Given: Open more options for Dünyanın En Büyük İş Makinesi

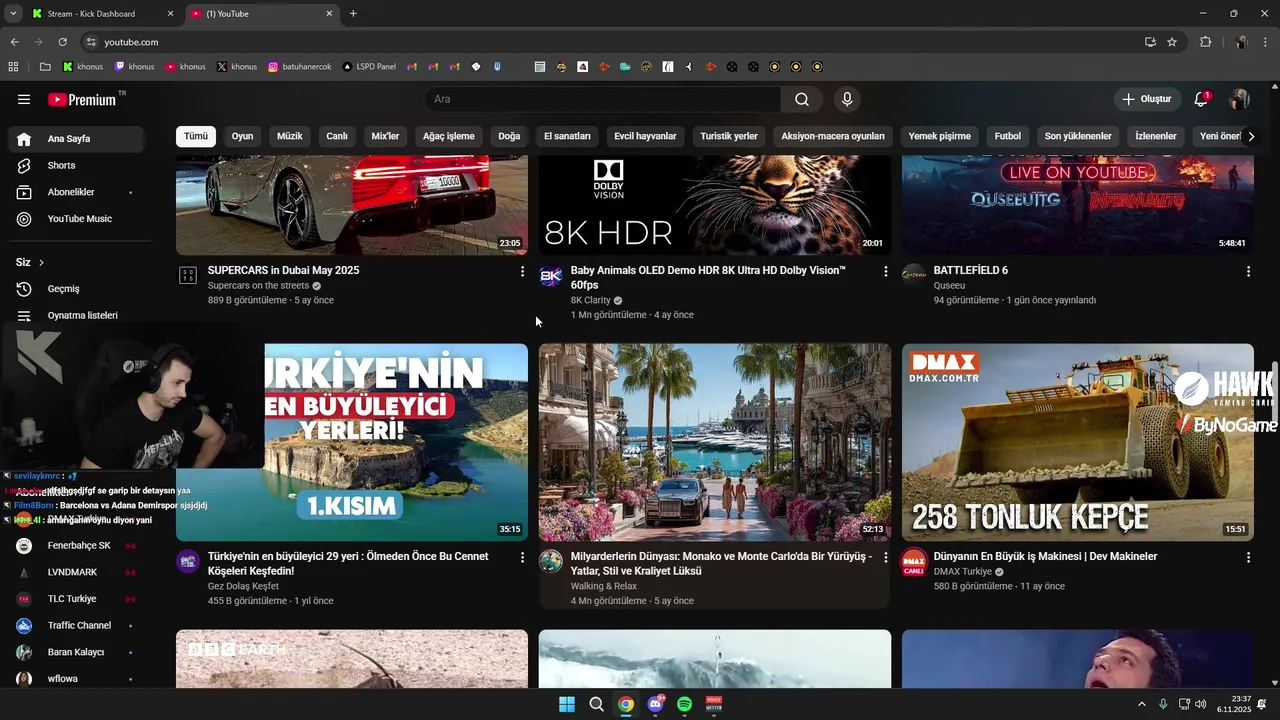Looking at the screenshot, I should click(x=1248, y=557).
